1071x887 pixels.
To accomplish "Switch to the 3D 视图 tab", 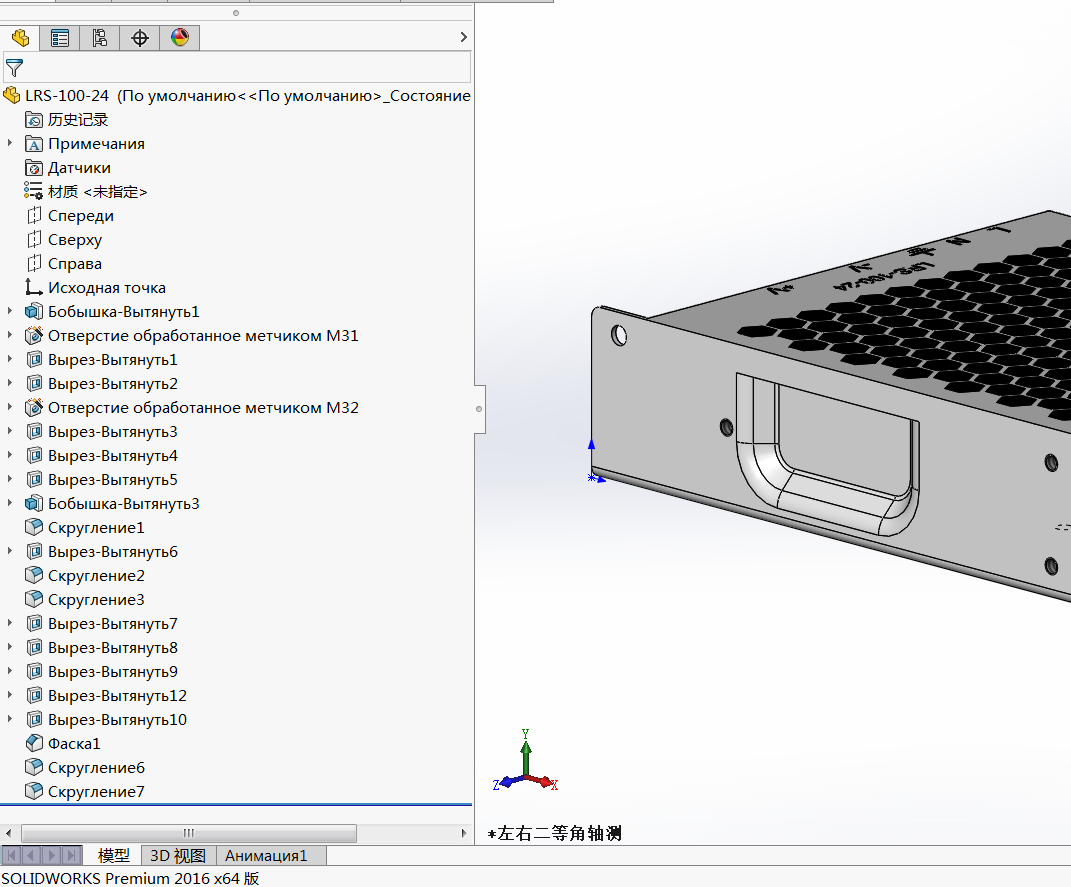I will tap(177, 856).
